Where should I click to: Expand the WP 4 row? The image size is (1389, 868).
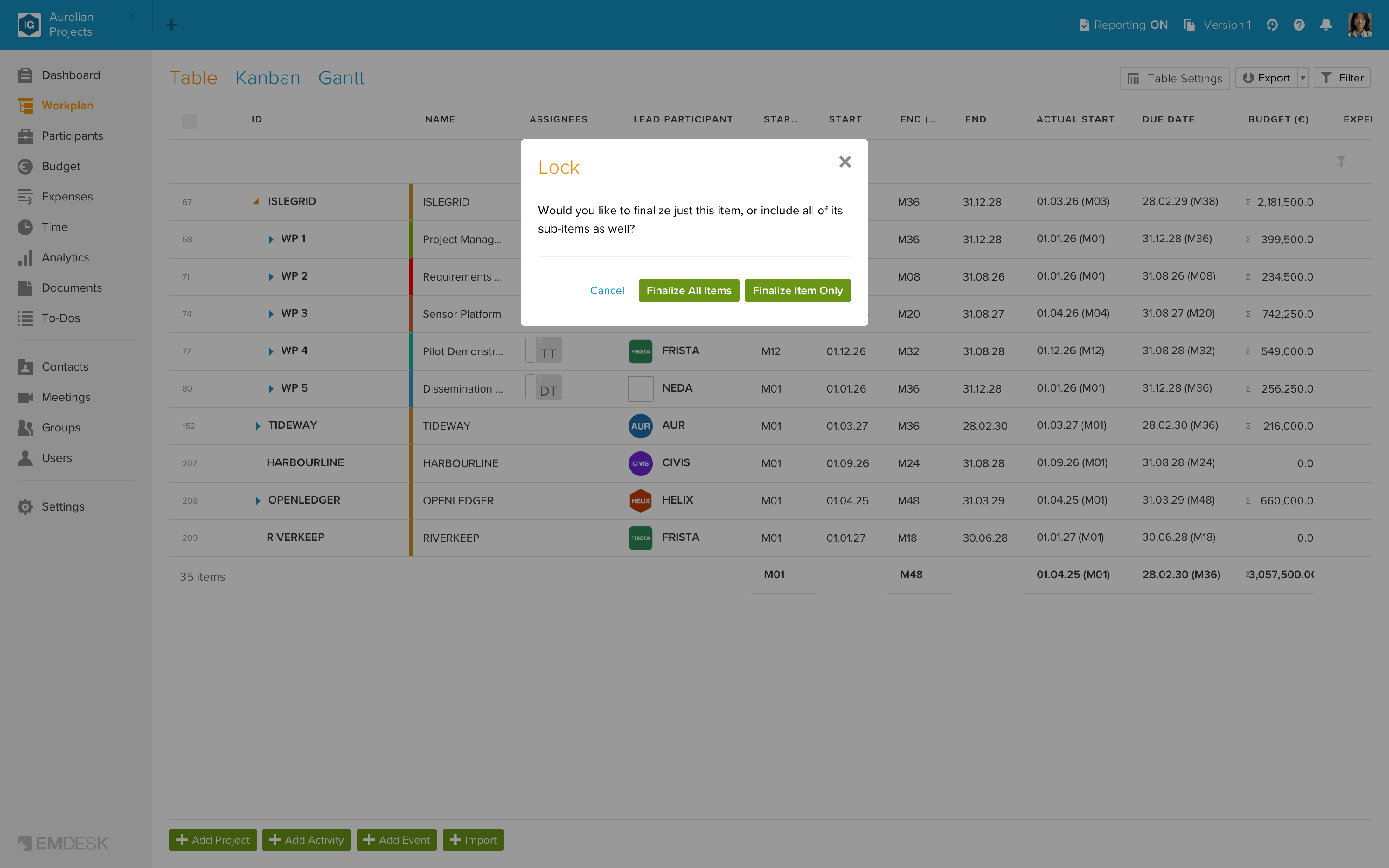[271, 351]
